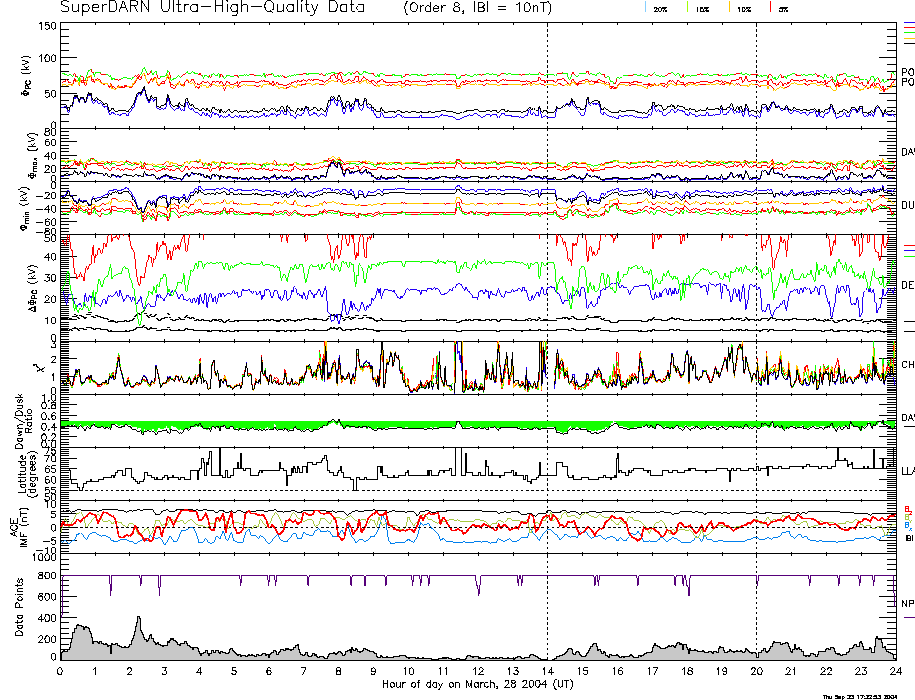Click the LA label beside the Latitude panel
The image size is (915, 700).
tap(907, 471)
